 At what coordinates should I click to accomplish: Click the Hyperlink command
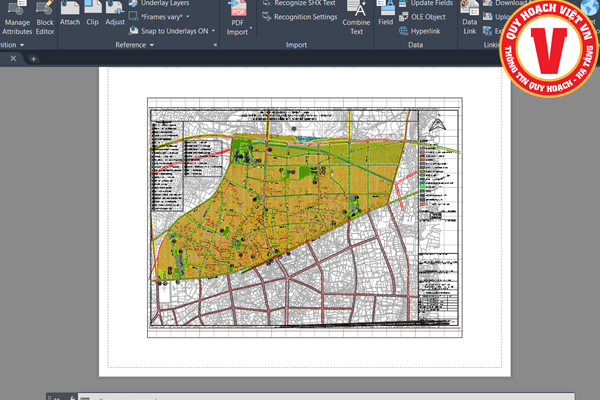tap(424, 31)
